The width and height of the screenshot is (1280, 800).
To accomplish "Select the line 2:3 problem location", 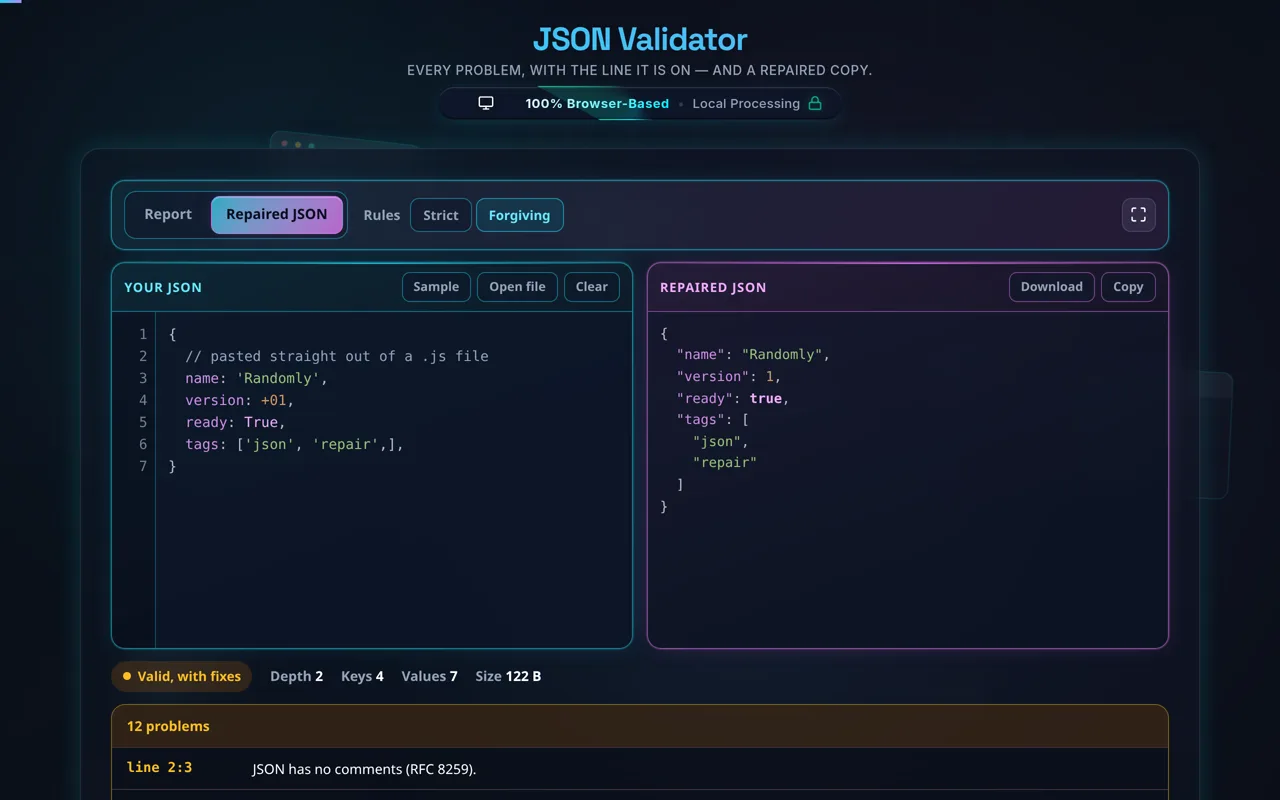I will pyautogui.click(x=159, y=768).
